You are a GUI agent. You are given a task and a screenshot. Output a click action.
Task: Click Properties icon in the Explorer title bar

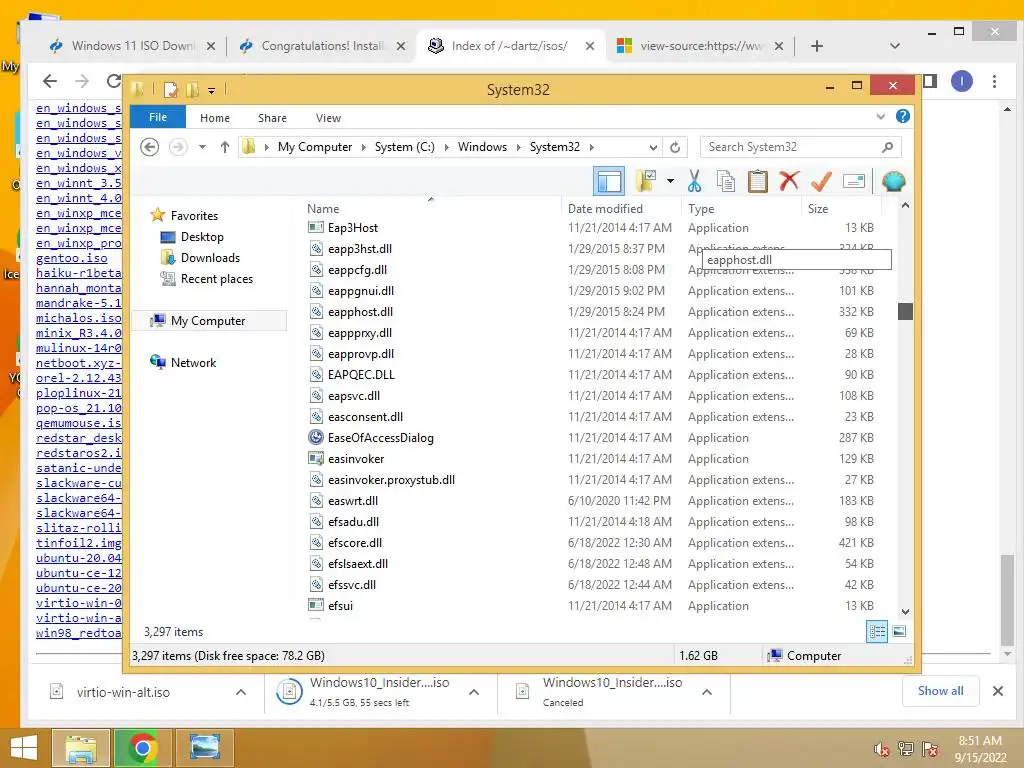click(x=170, y=89)
